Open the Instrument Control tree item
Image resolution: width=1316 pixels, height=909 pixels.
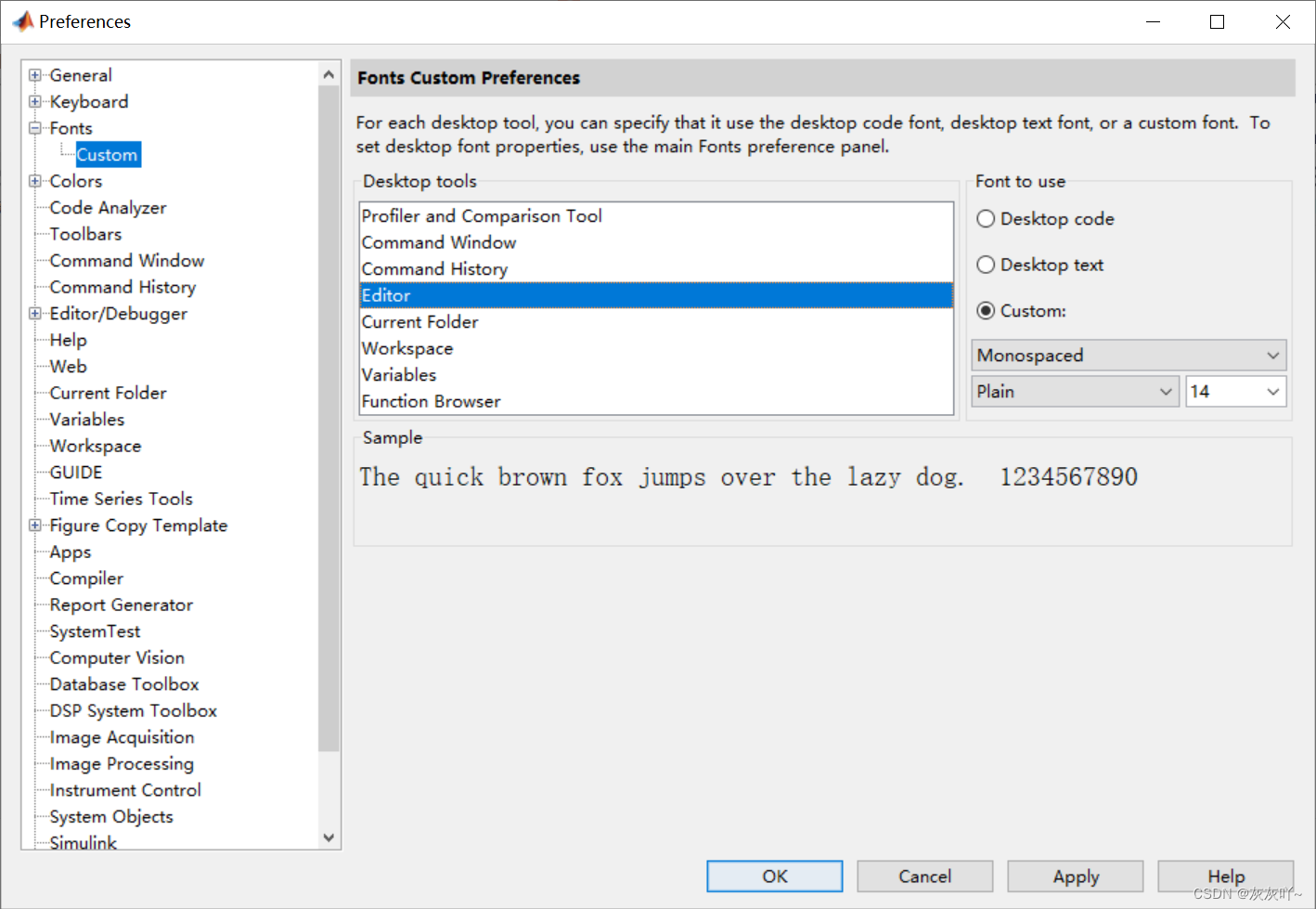pos(125,790)
